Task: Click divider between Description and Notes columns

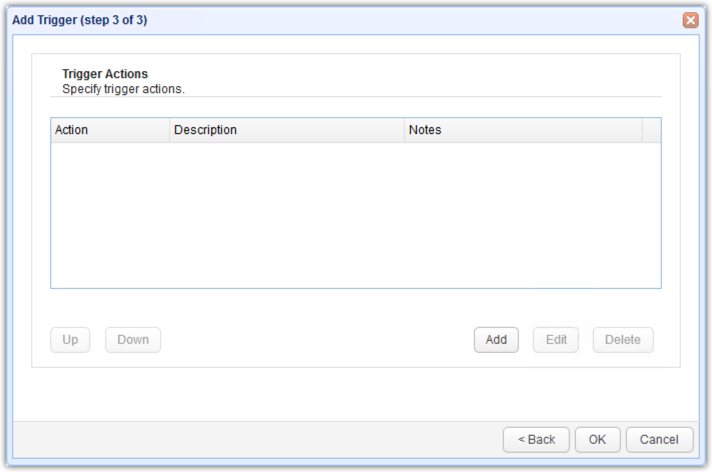Action: 404,130
